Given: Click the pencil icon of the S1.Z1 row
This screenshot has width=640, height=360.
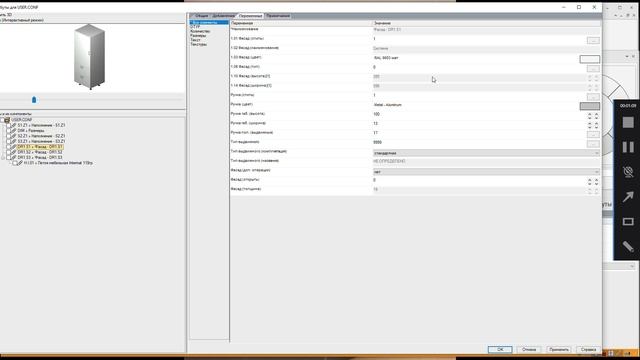Looking at the screenshot, I should click(14, 125).
